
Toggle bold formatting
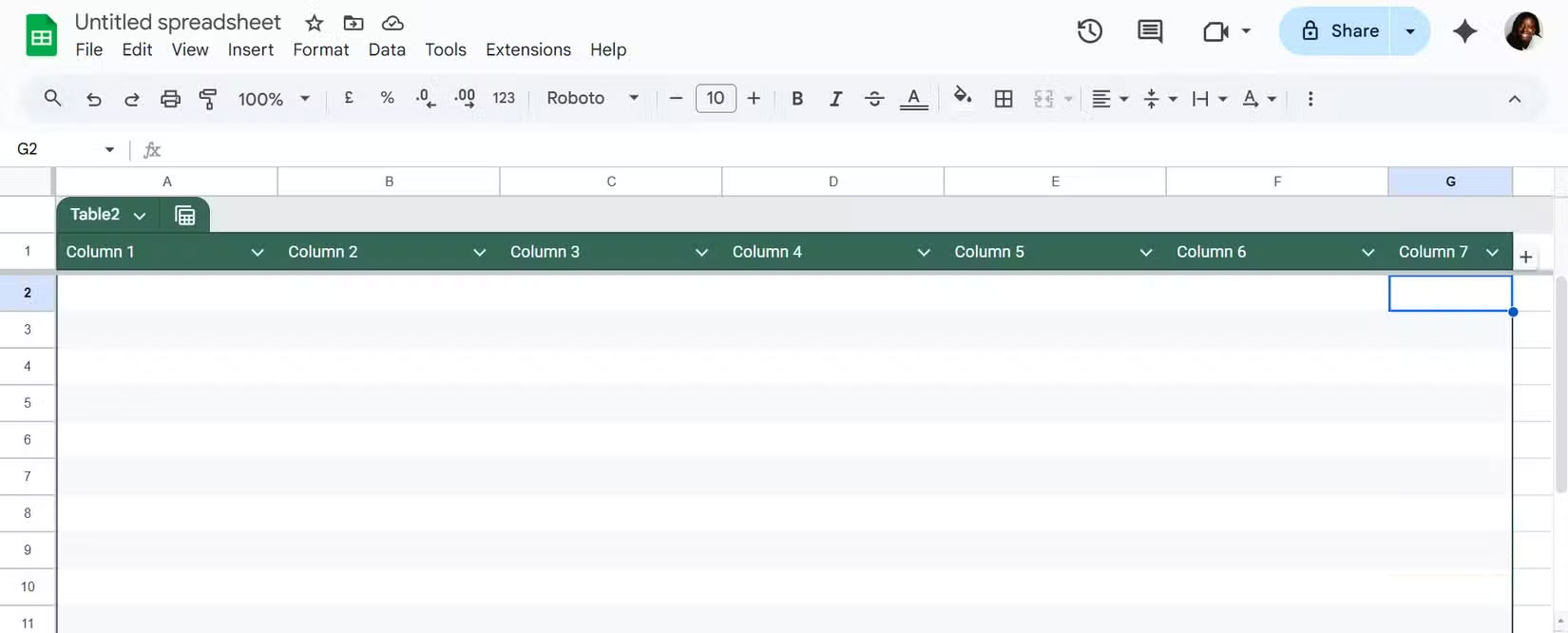pos(797,99)
